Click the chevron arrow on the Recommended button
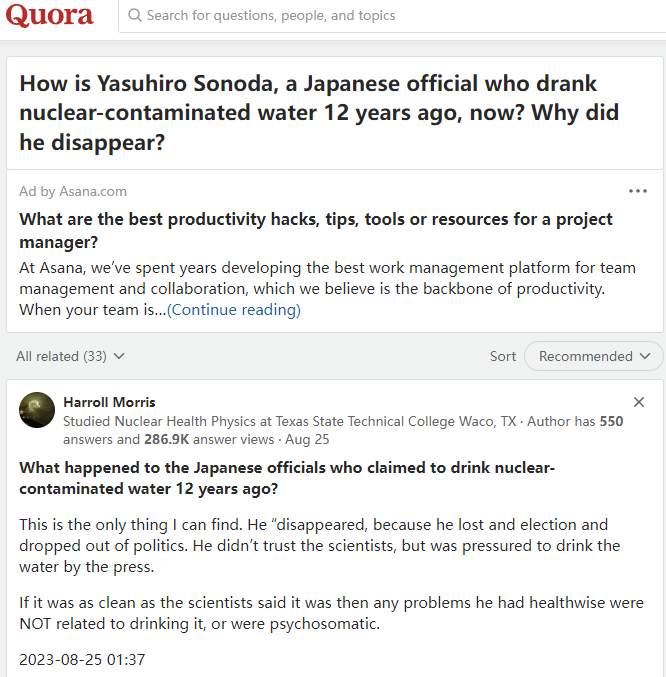The width and height of the screenshot is (666, 677). tap(645, 356)
